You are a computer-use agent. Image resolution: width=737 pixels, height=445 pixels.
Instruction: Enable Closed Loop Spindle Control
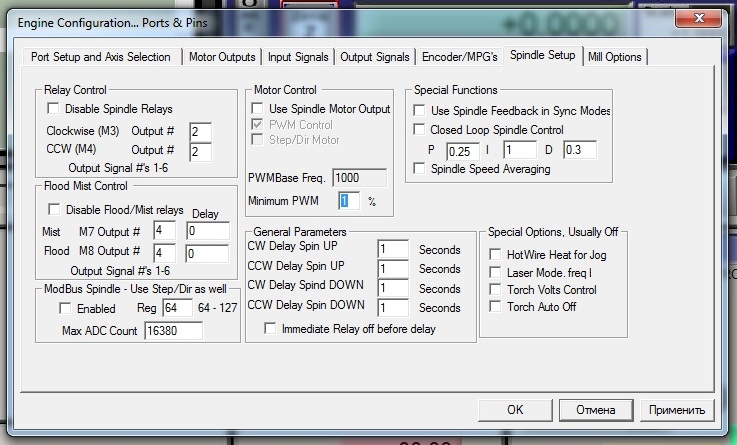419,129
